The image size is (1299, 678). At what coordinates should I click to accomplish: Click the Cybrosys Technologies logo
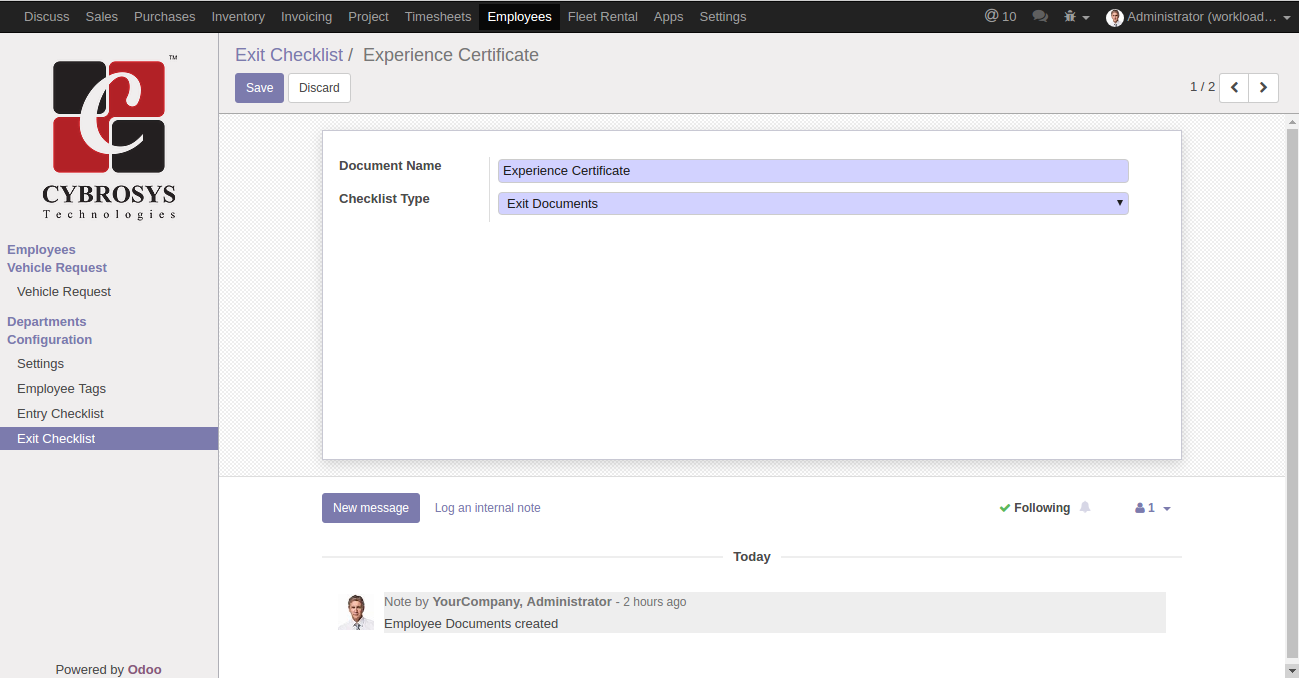pos(109,139)
